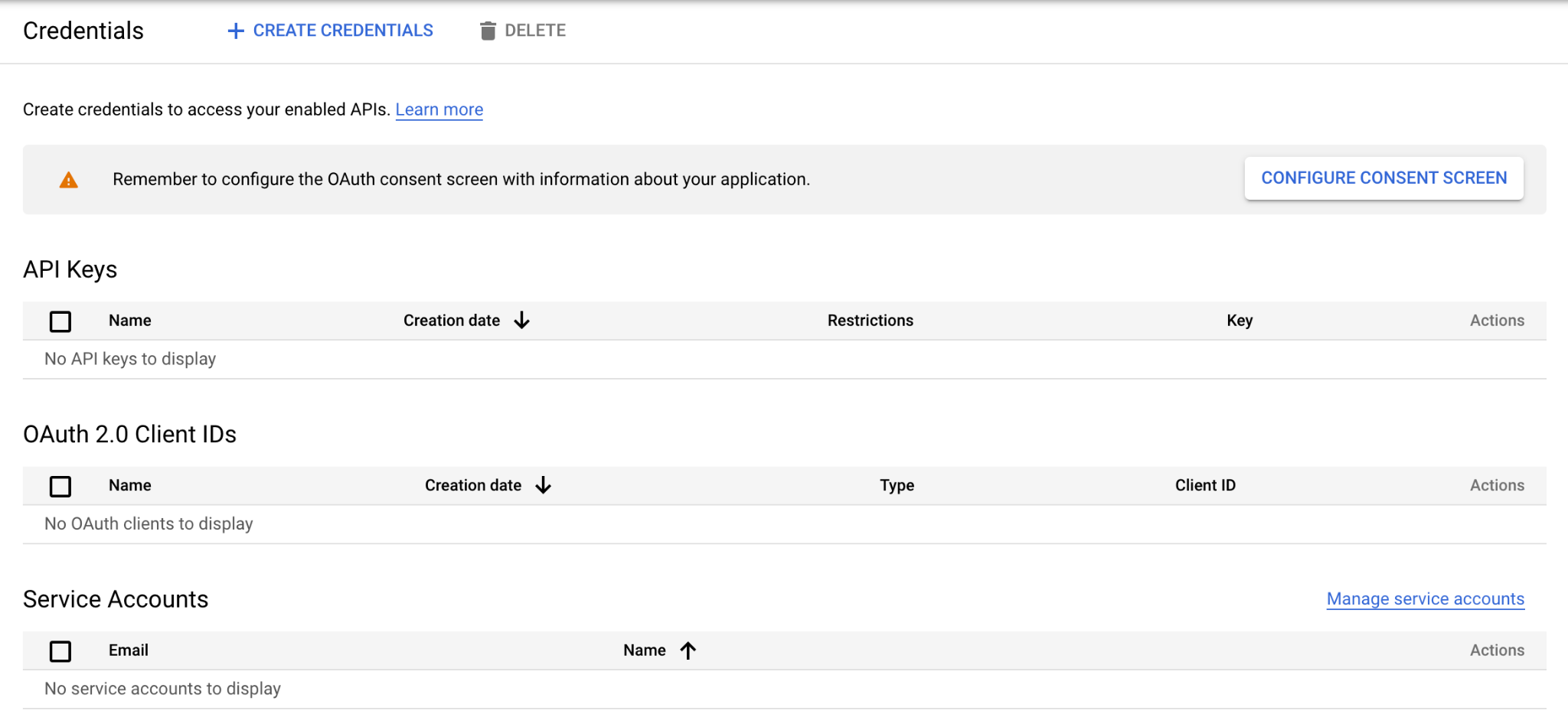The height and width of the screenshot is (727, 1568).
Task: Click Service Accounts Name sort arrow
Action: click(x=688, y=650)
